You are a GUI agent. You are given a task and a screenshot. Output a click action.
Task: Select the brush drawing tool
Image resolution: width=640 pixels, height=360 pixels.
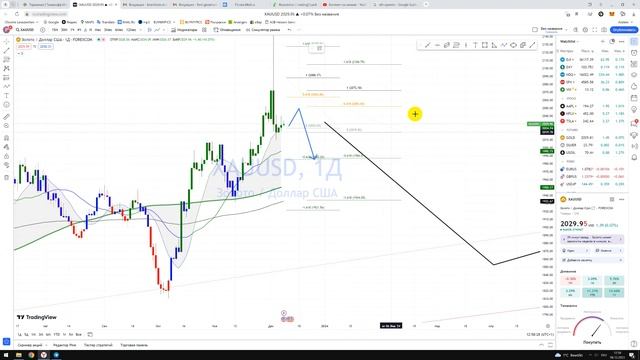(7, 87)
